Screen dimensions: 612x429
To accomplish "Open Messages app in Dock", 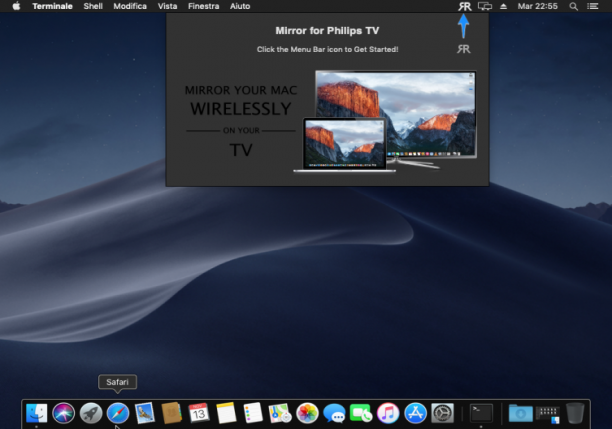I will (x=334, y=413).
